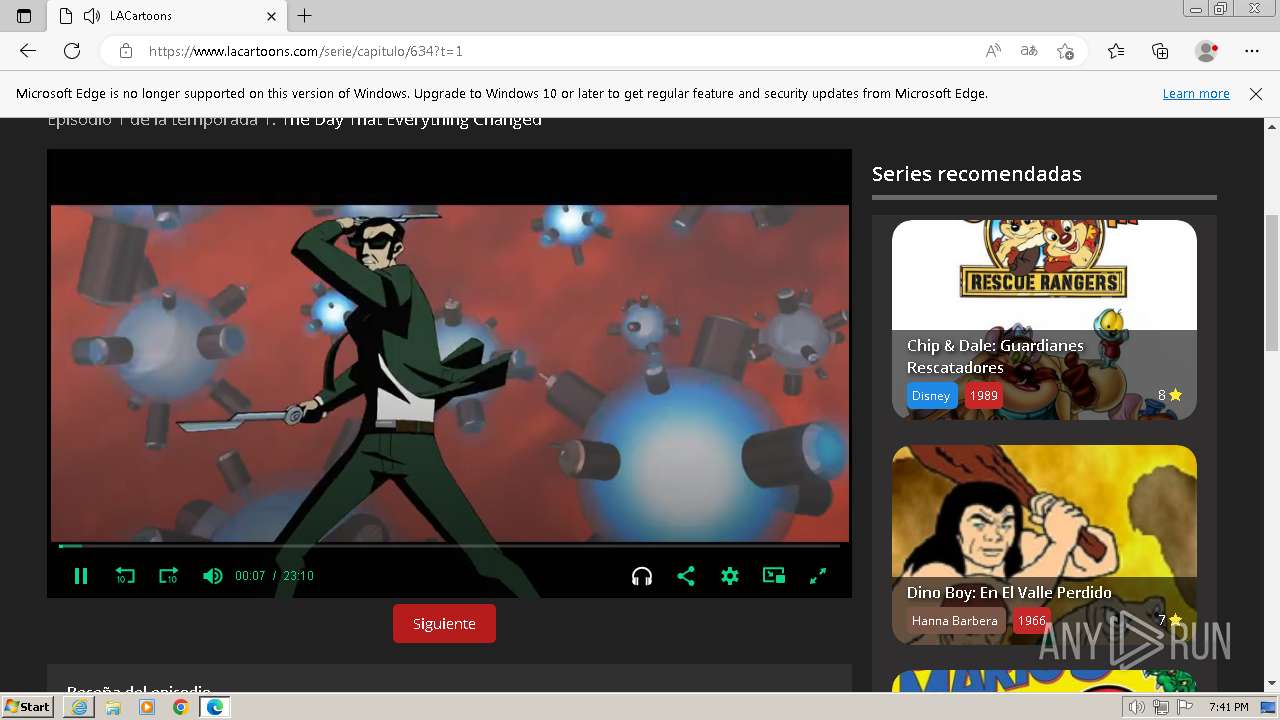The height and width of the screenshot is (720, 1280).
Task: Pause the video playback
Action: click(81, 576)
